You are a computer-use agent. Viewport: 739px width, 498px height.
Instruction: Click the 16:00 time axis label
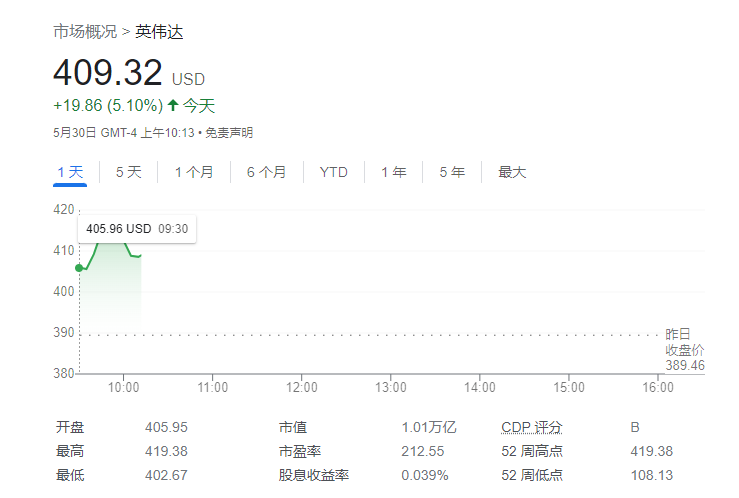(x=658, y=387)
